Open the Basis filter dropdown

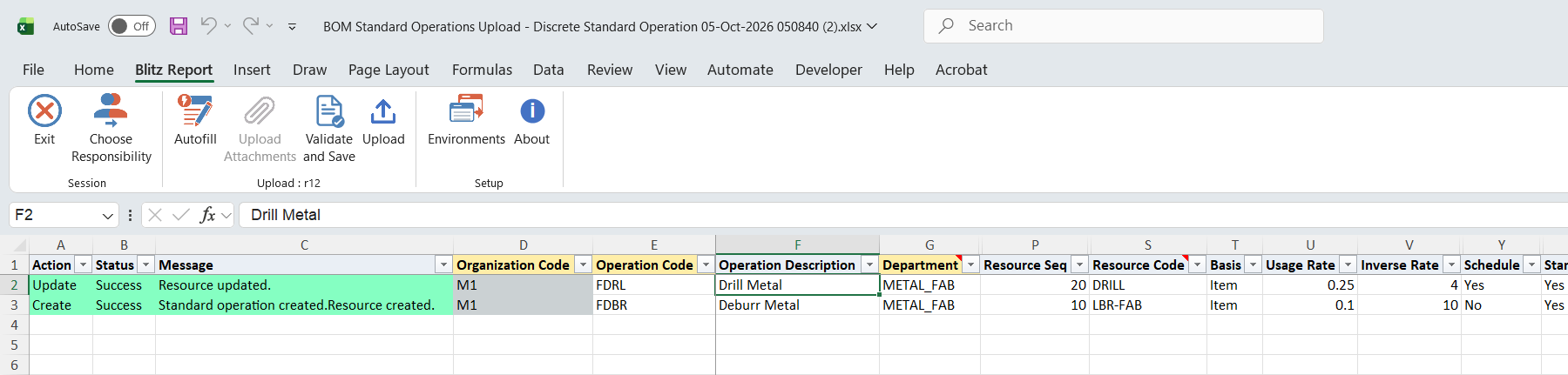1253,265
